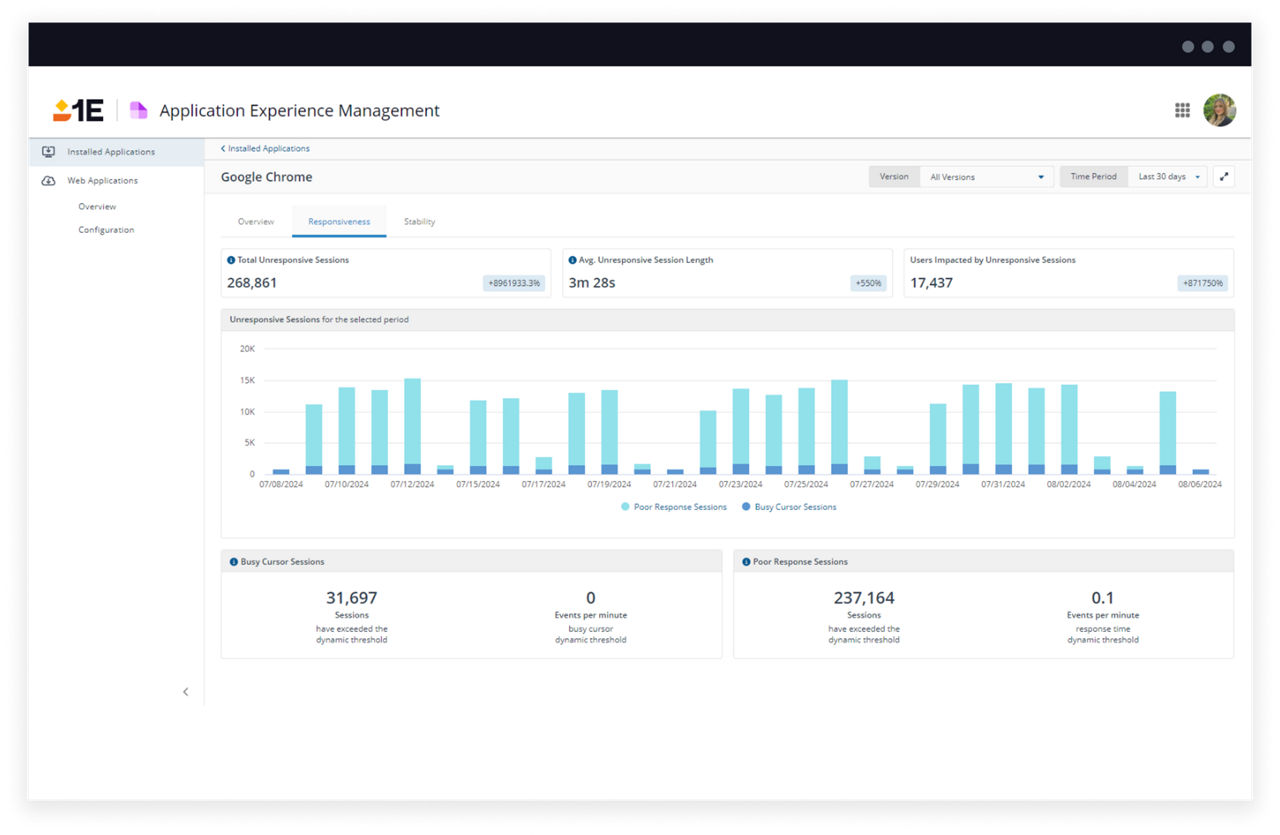The image size is (1280, 835).
Task: Open the All Versions dropdown
Action: [987, 177]
